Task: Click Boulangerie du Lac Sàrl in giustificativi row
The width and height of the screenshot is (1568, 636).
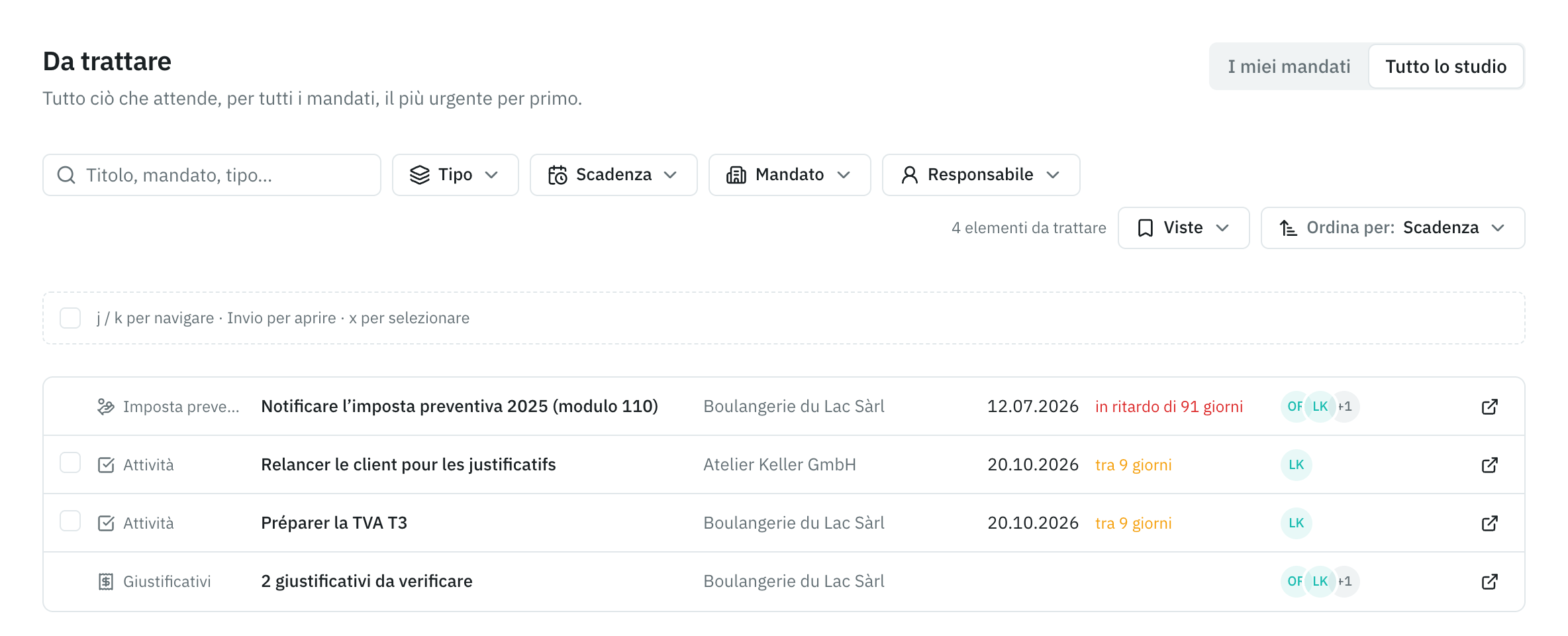Action: pyautogui.click(x=794, y=582)
